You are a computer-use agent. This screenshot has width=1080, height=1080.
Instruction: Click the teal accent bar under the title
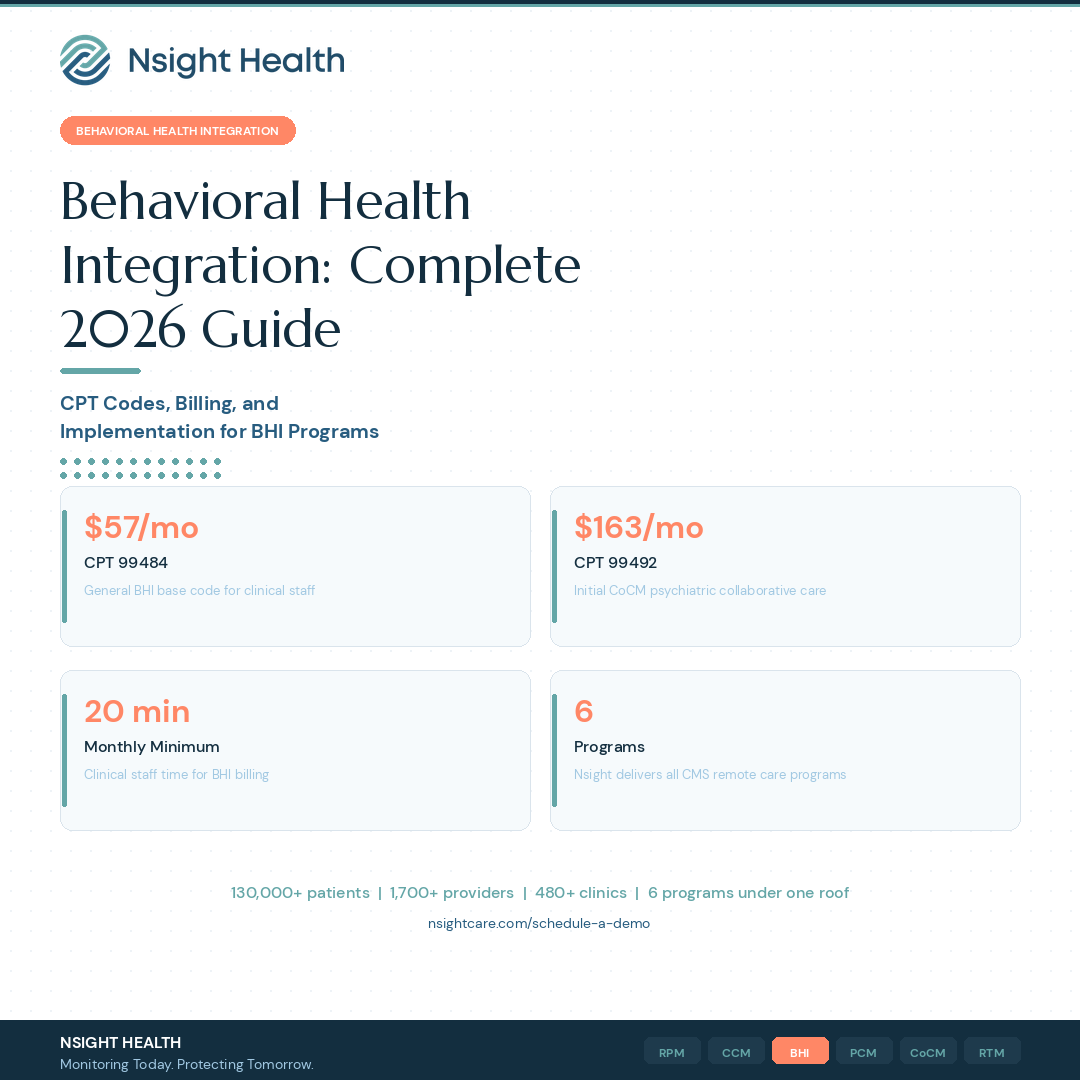tap(100, 370)
